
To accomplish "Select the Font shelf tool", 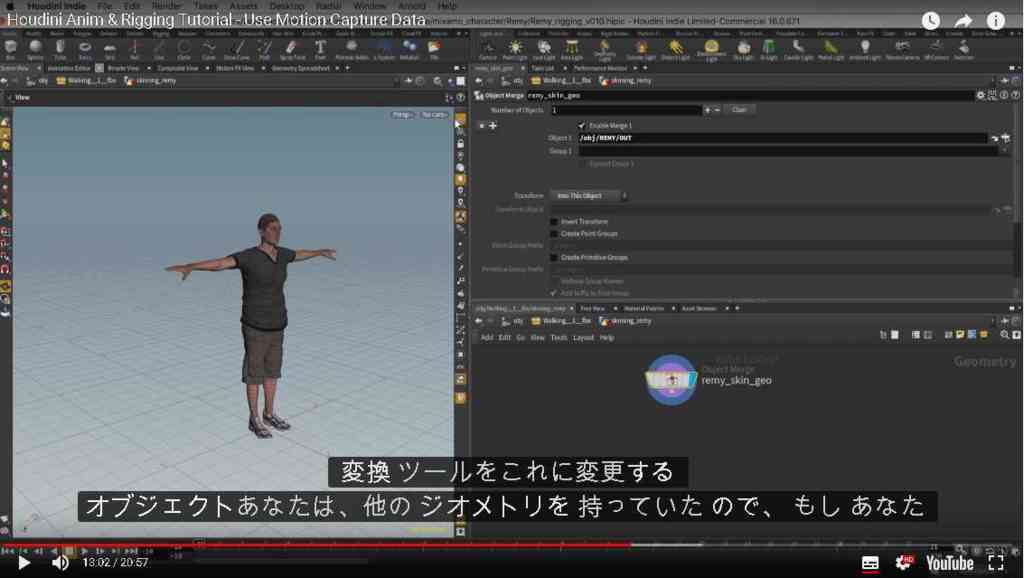I will (x=320, y=49).
